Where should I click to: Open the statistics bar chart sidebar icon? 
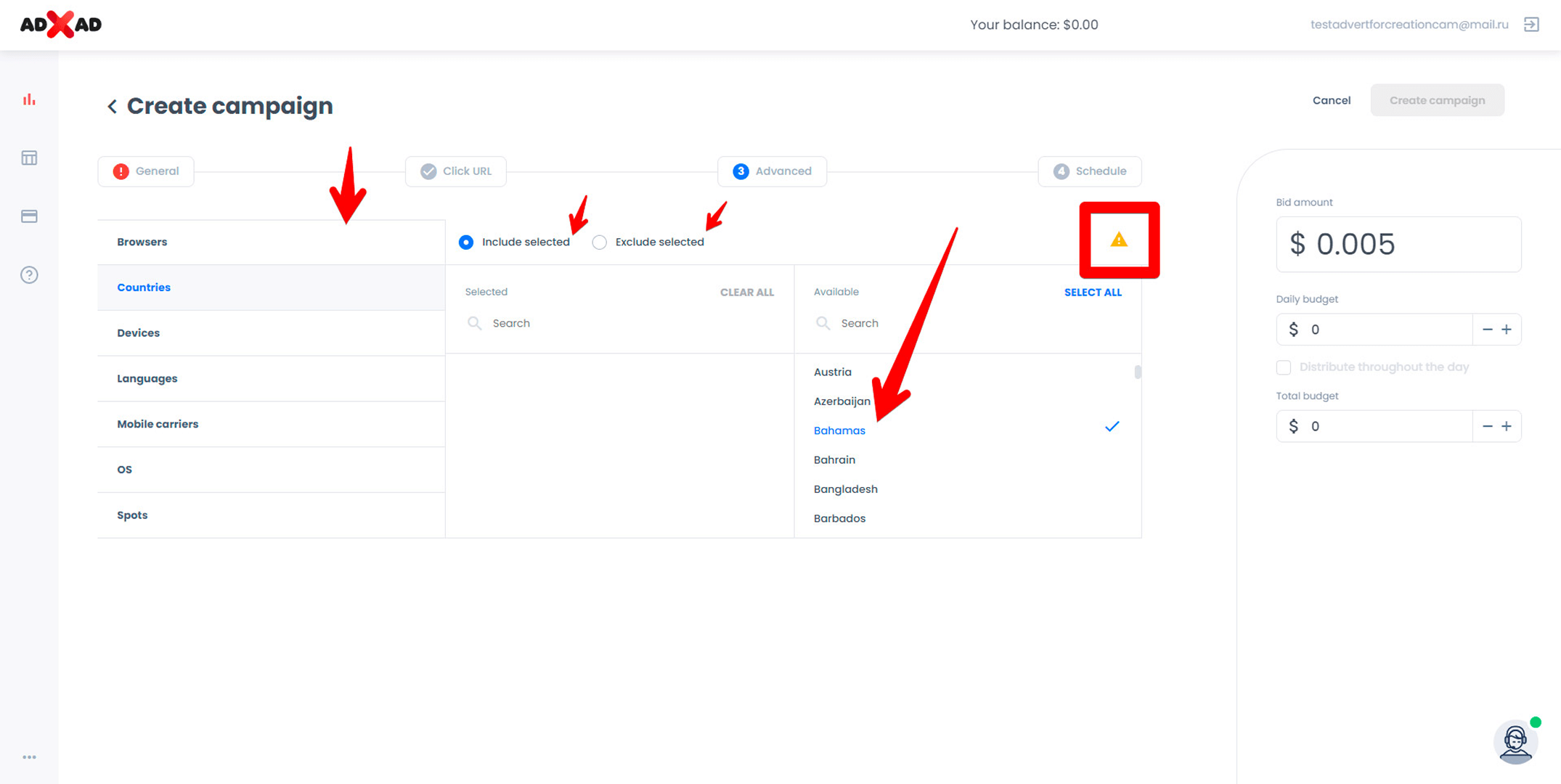29,99
